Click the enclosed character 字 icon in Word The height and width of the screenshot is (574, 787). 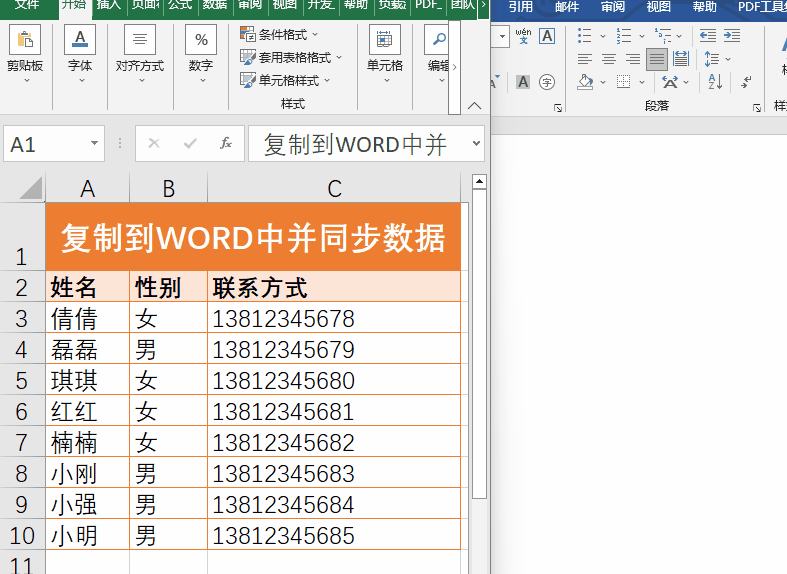[547, 82]
